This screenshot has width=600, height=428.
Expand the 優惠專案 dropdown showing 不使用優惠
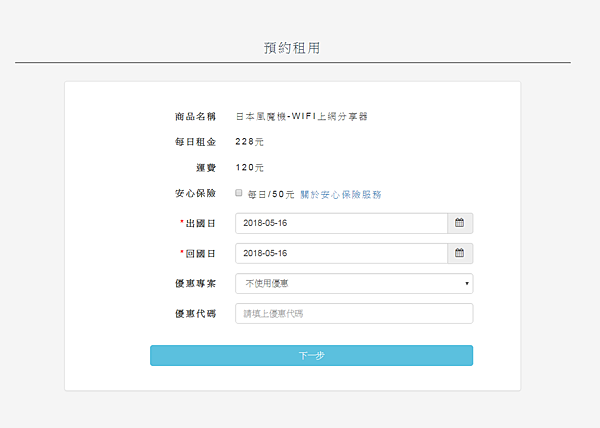point(354,284)
